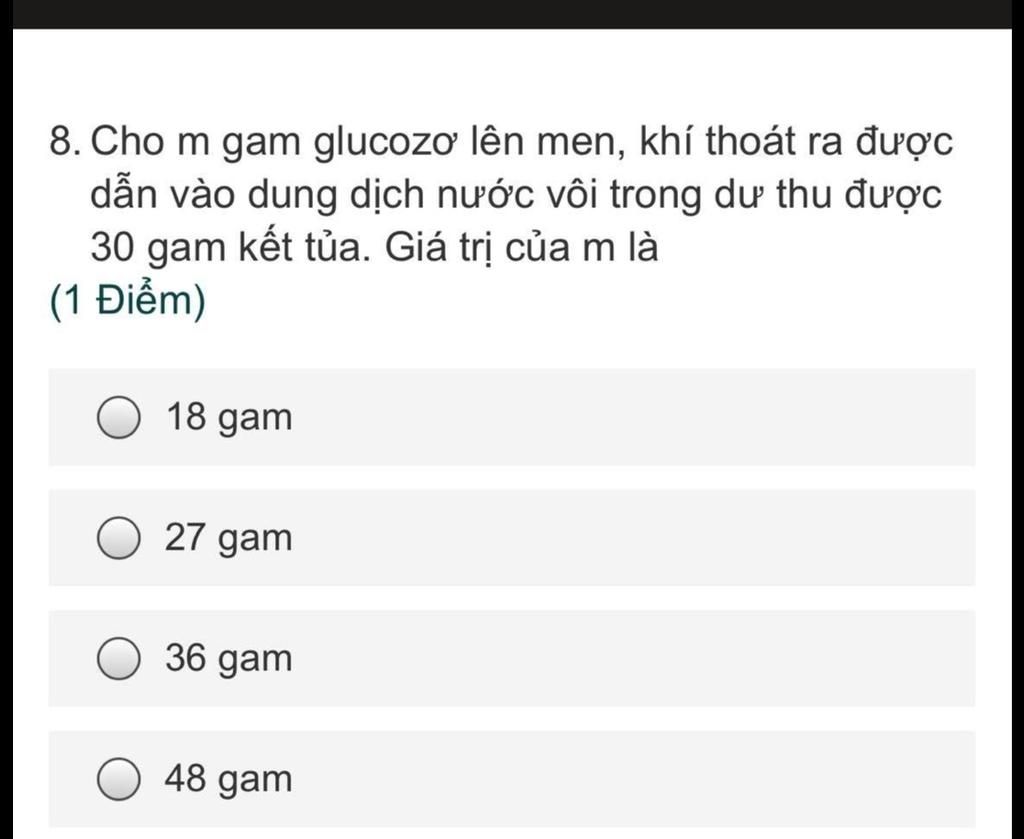Select the 27 gam radio button
This screenshot has height=839, width=1024.
pos(118,538)
